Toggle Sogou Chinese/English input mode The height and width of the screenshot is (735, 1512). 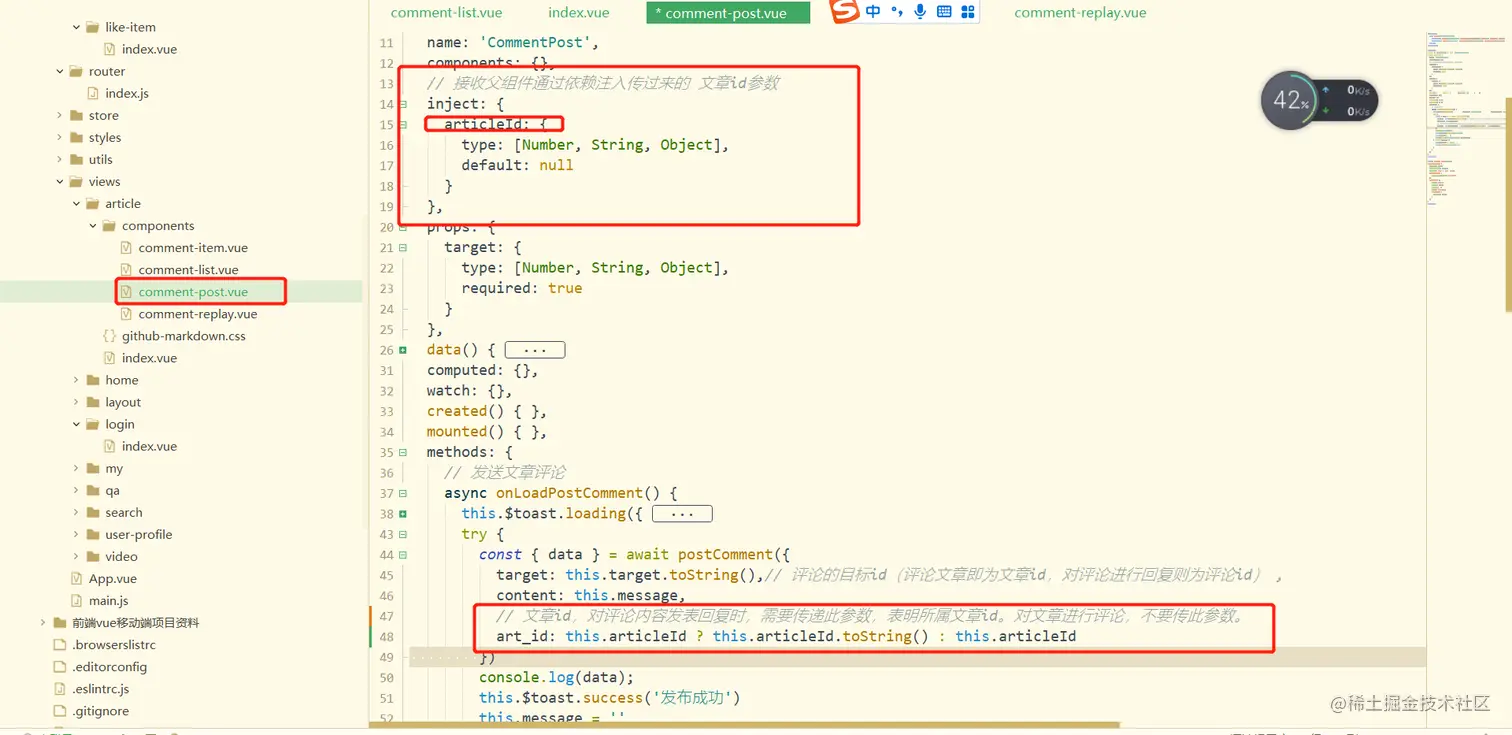coord(873,12)
